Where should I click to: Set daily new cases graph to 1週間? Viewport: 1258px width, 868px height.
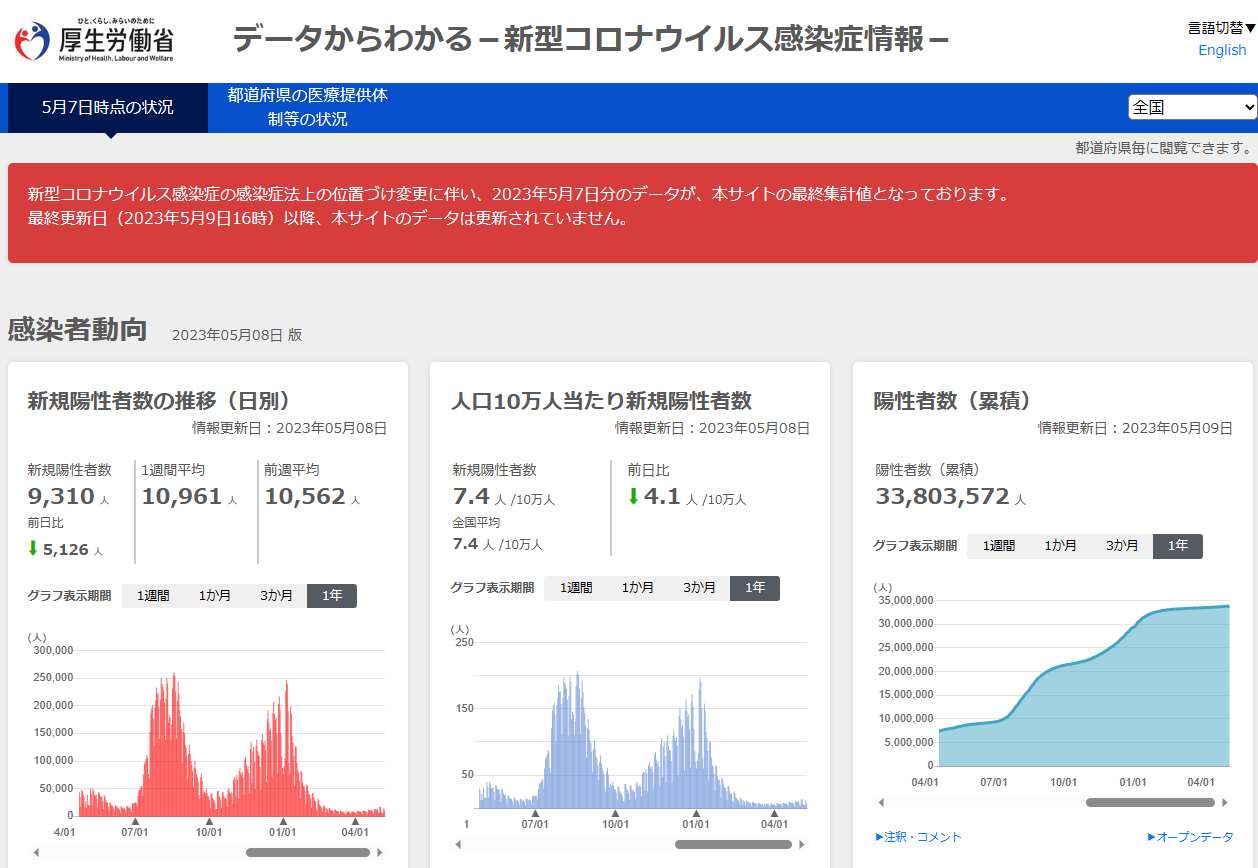[x=153, y=596]
